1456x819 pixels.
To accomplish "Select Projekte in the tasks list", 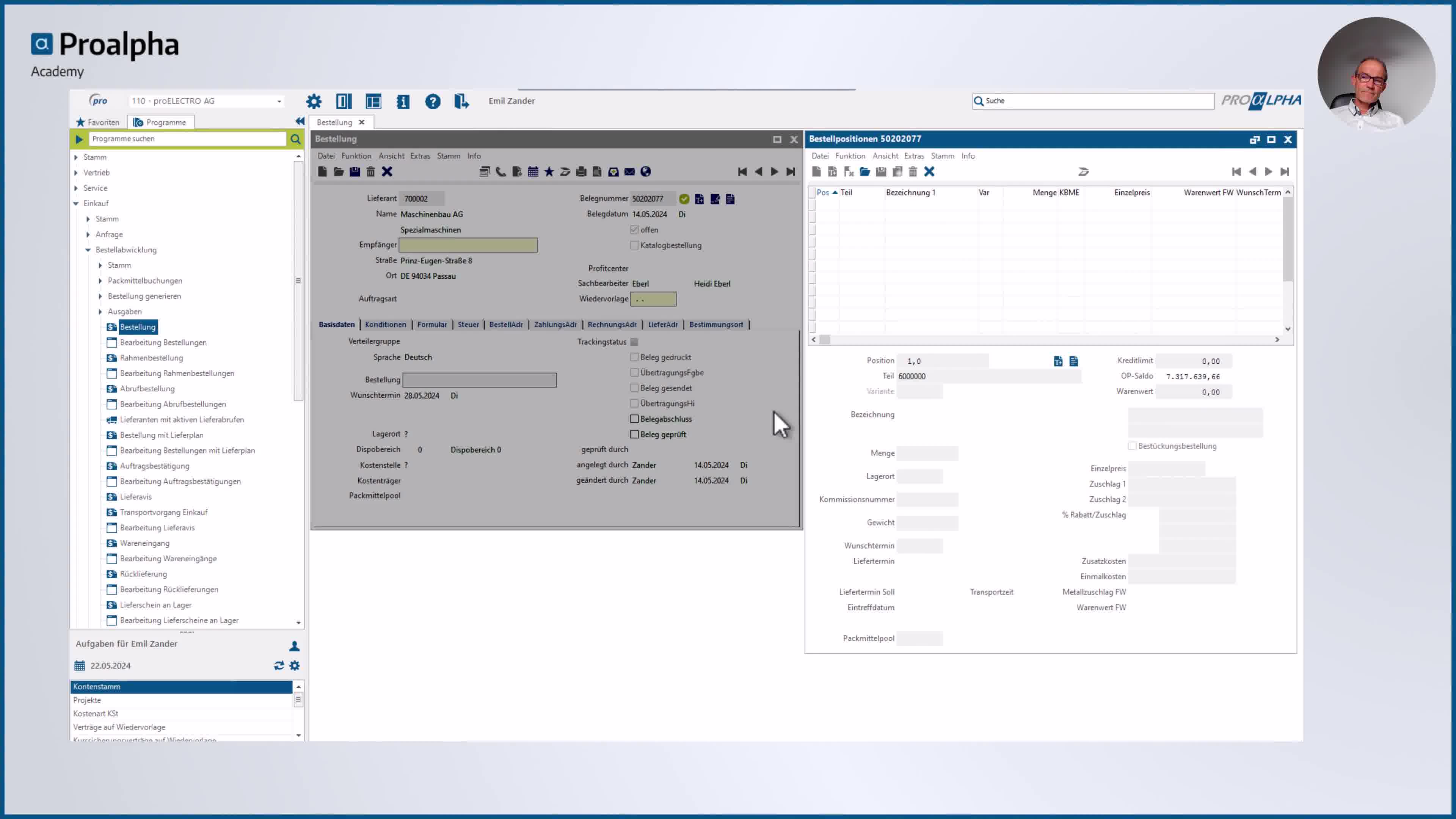I will (181, 700).
